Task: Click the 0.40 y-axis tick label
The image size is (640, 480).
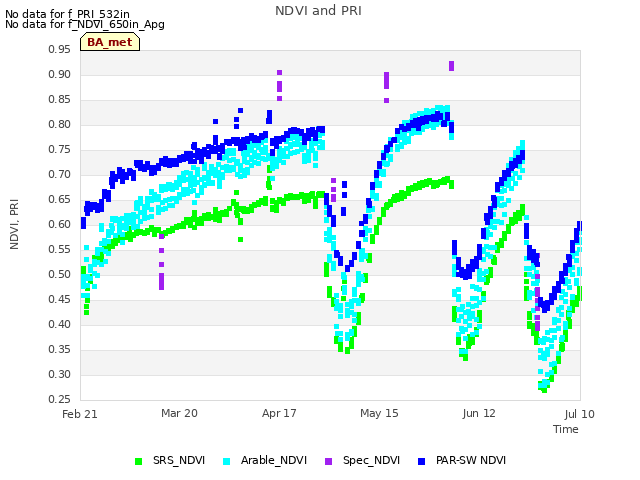Action: 60,324
